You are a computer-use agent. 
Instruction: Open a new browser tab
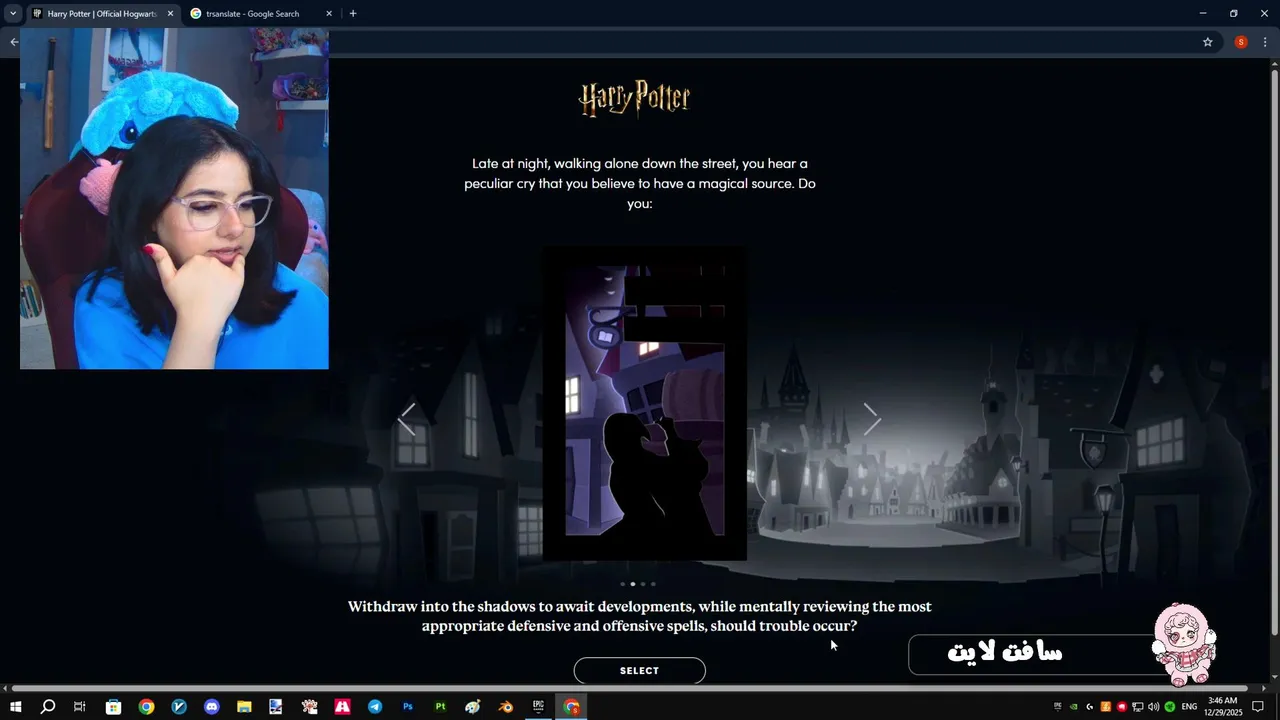pyautogui.click(x=353, y=14)
